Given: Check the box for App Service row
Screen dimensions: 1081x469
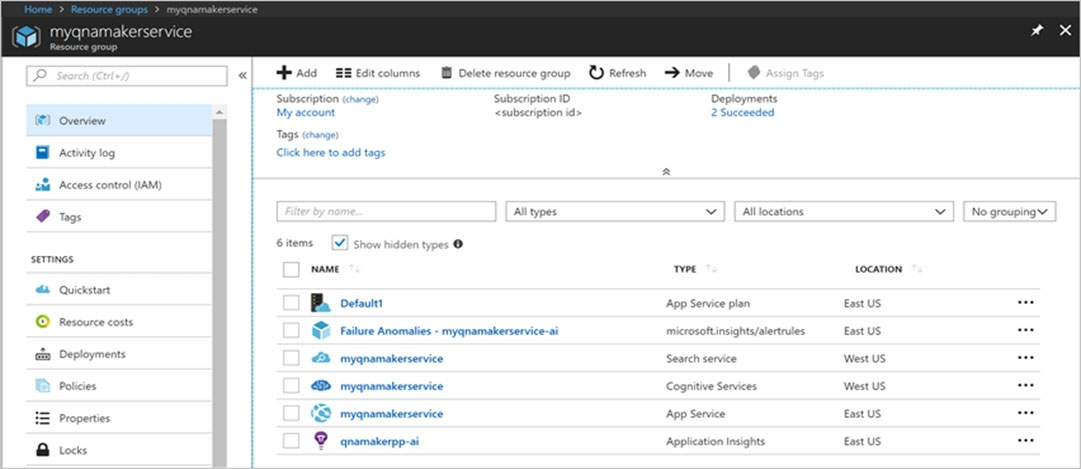Looking at the screenshot, I should click(x=291, y=413).
